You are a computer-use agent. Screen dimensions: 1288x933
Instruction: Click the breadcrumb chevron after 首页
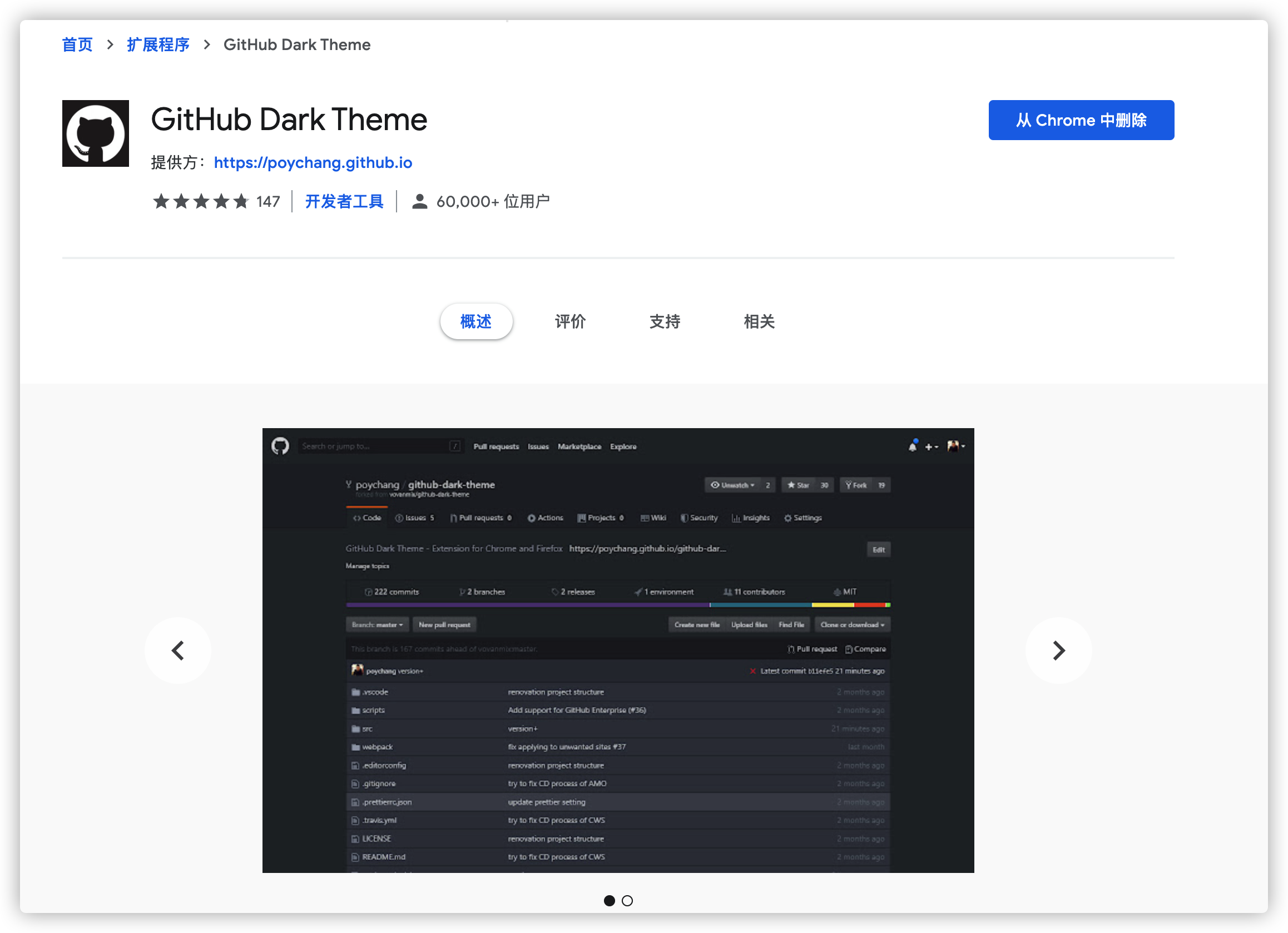pyautogui.click(x=110, y=45)
